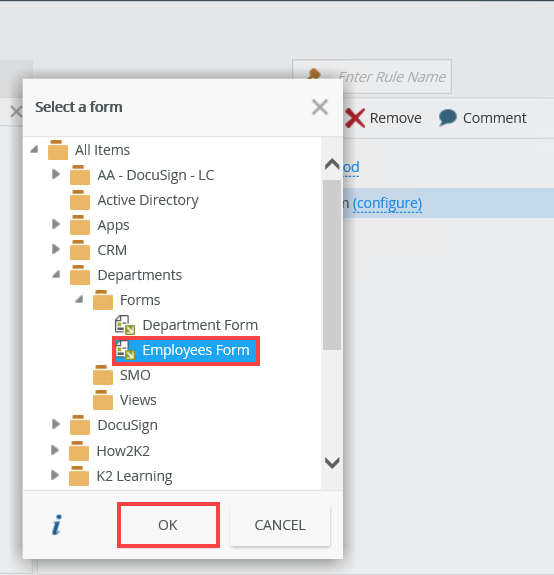Expand the AA - DocuSign - LC folder

click(x=56, y=174)
